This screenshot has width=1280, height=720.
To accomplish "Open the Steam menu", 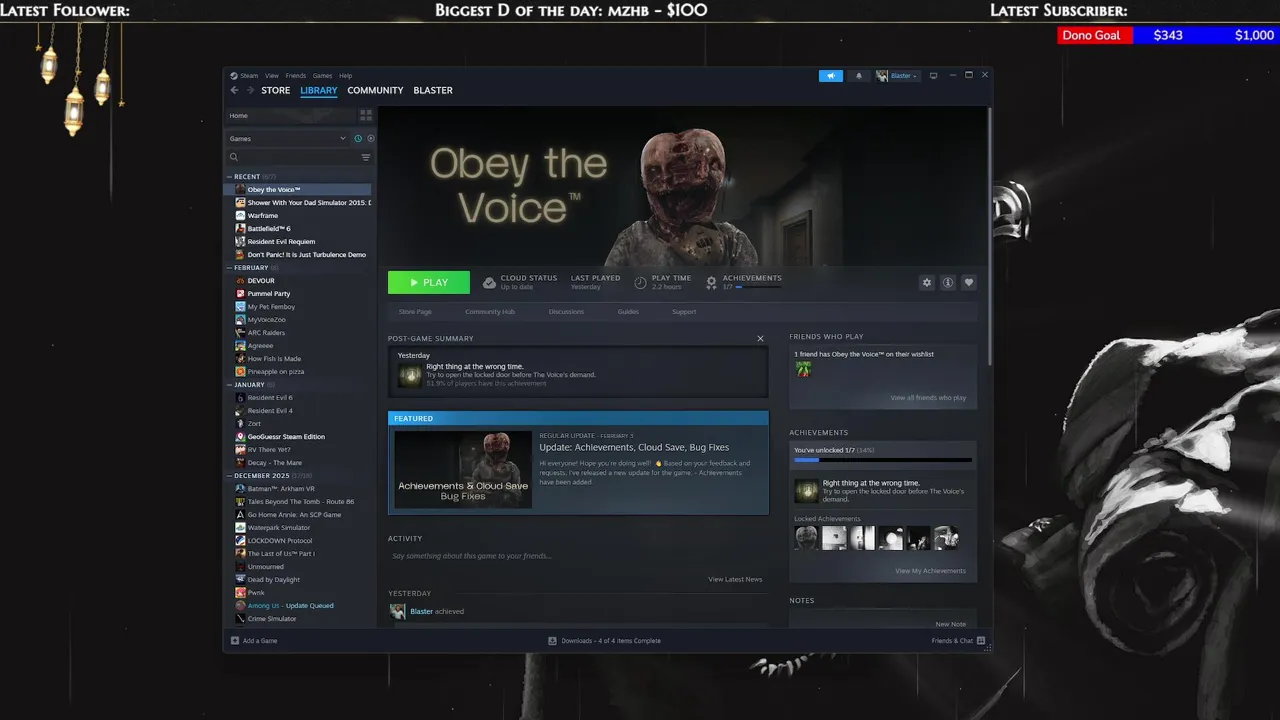I will pos(249,76).
